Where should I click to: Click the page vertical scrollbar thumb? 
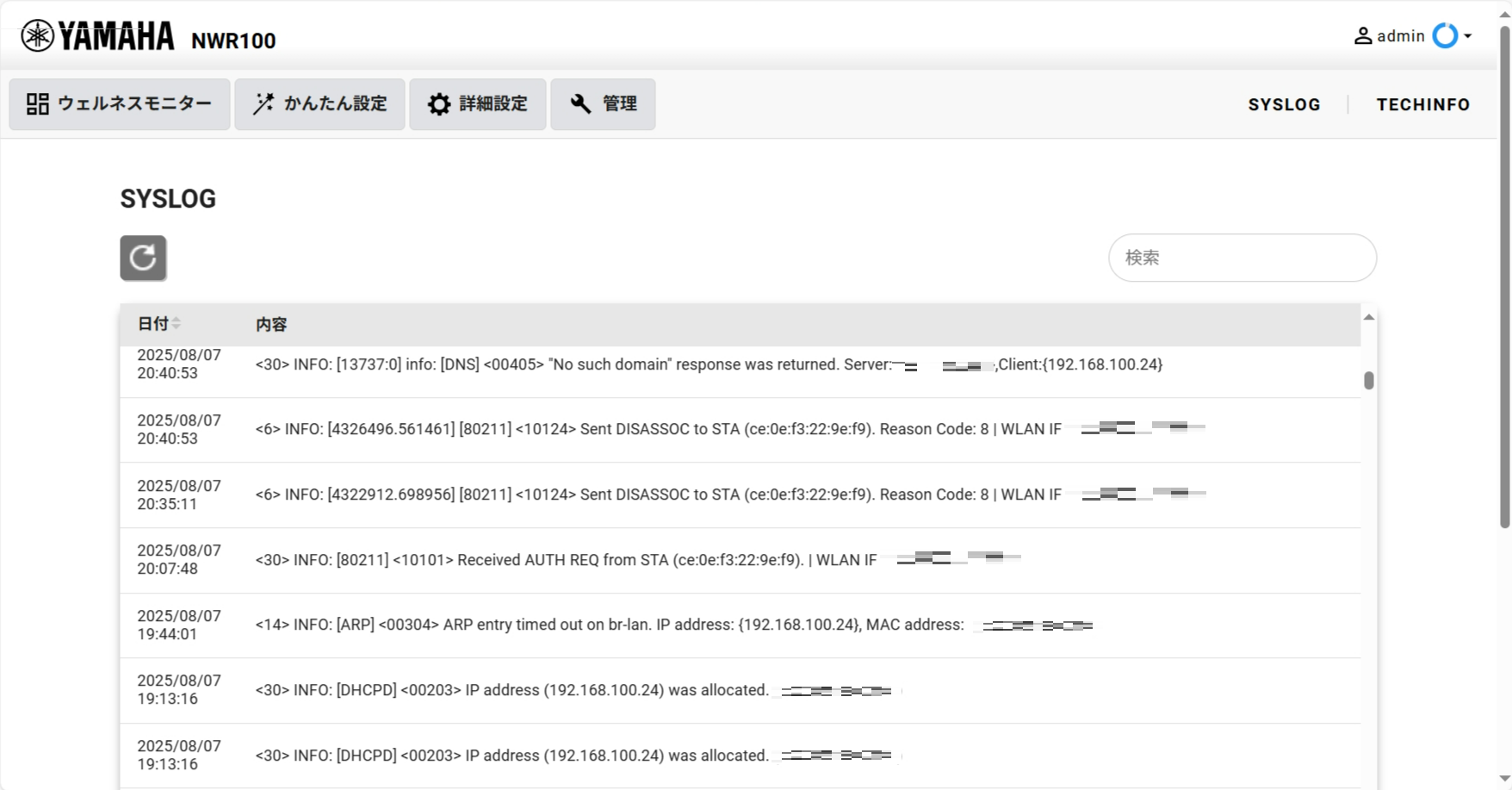coord(1504,276)
